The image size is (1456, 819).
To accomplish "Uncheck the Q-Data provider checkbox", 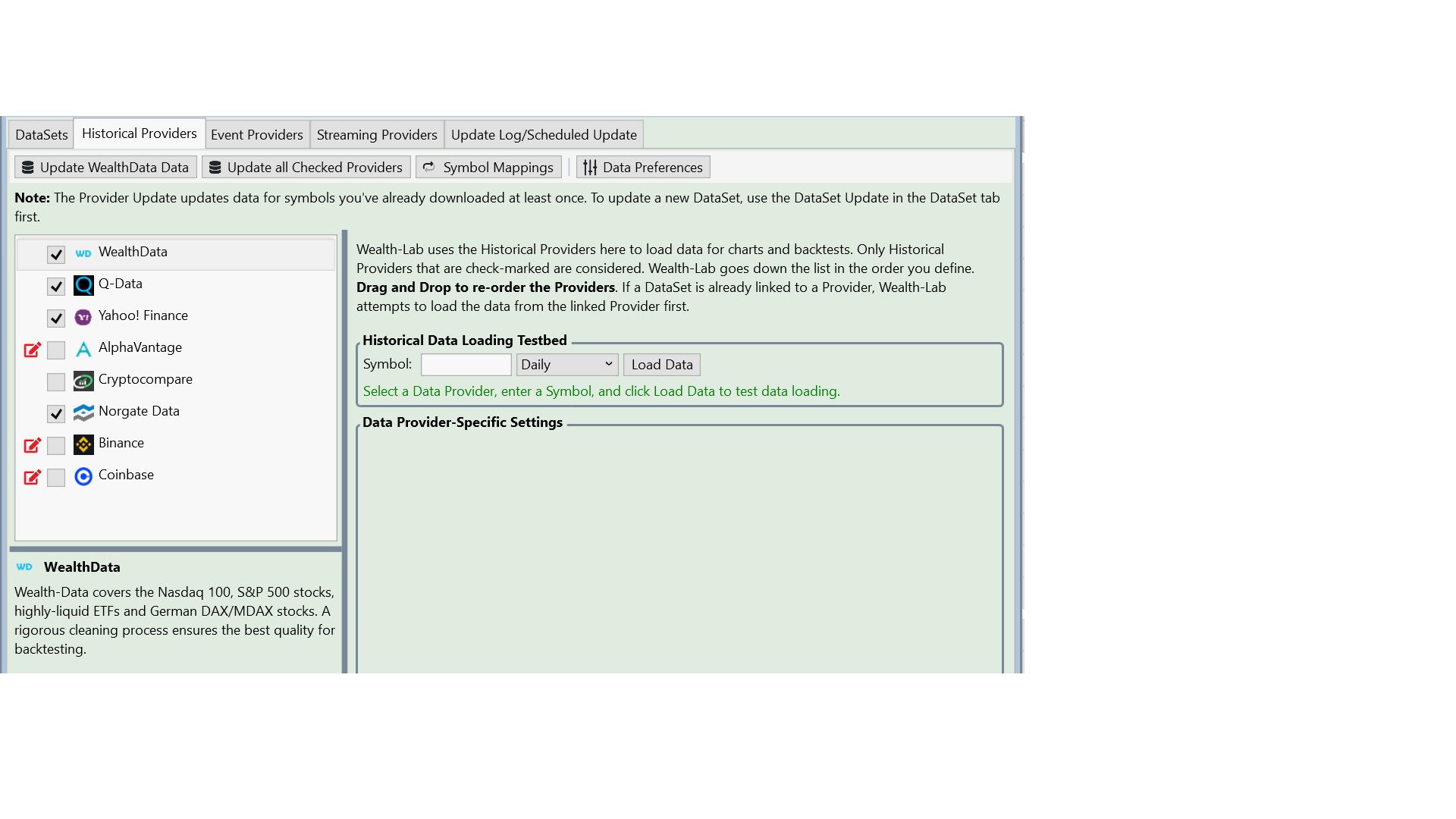I will pos(56,287).
